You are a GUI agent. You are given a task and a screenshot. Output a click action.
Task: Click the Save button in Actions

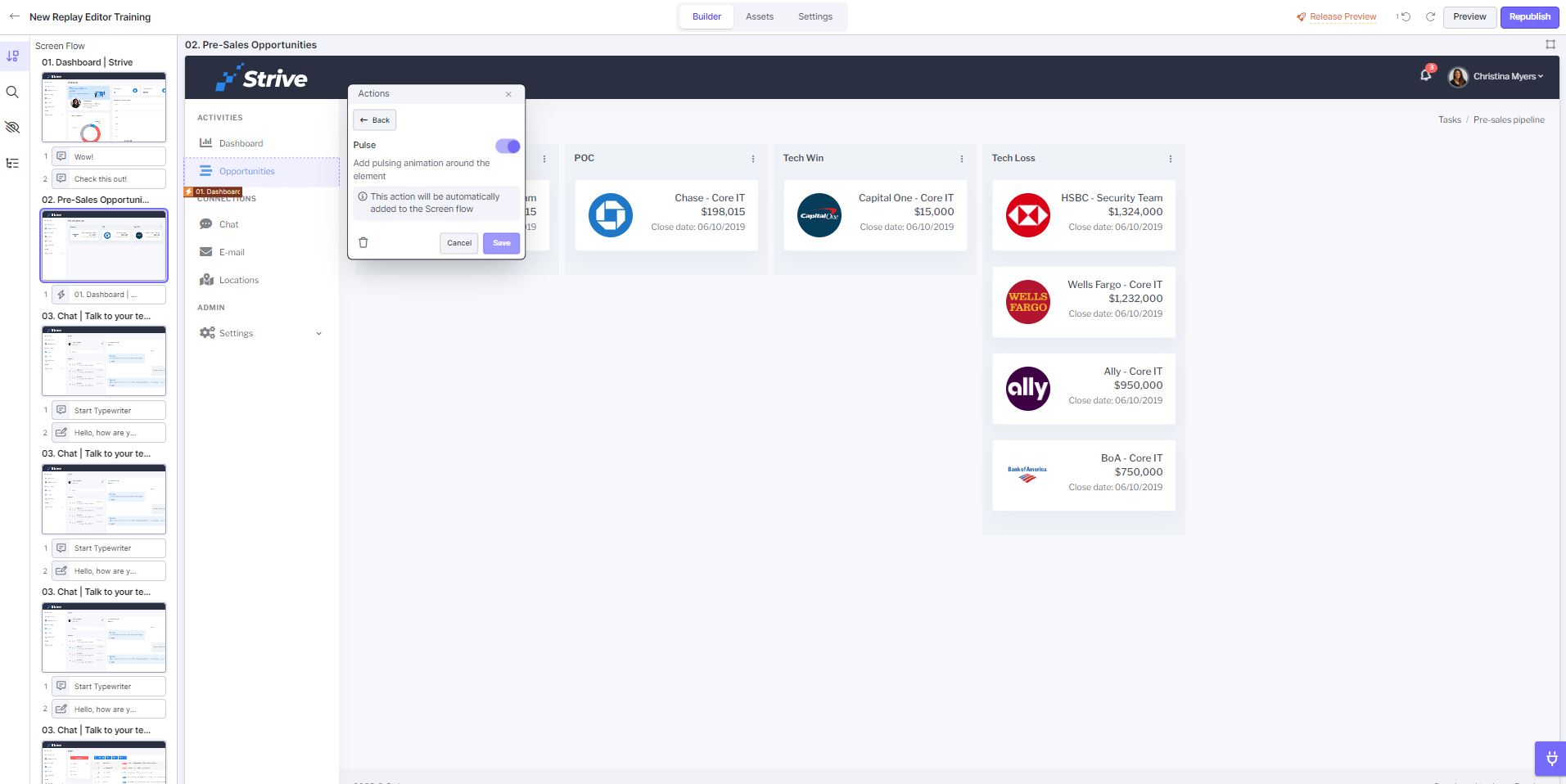501,243
